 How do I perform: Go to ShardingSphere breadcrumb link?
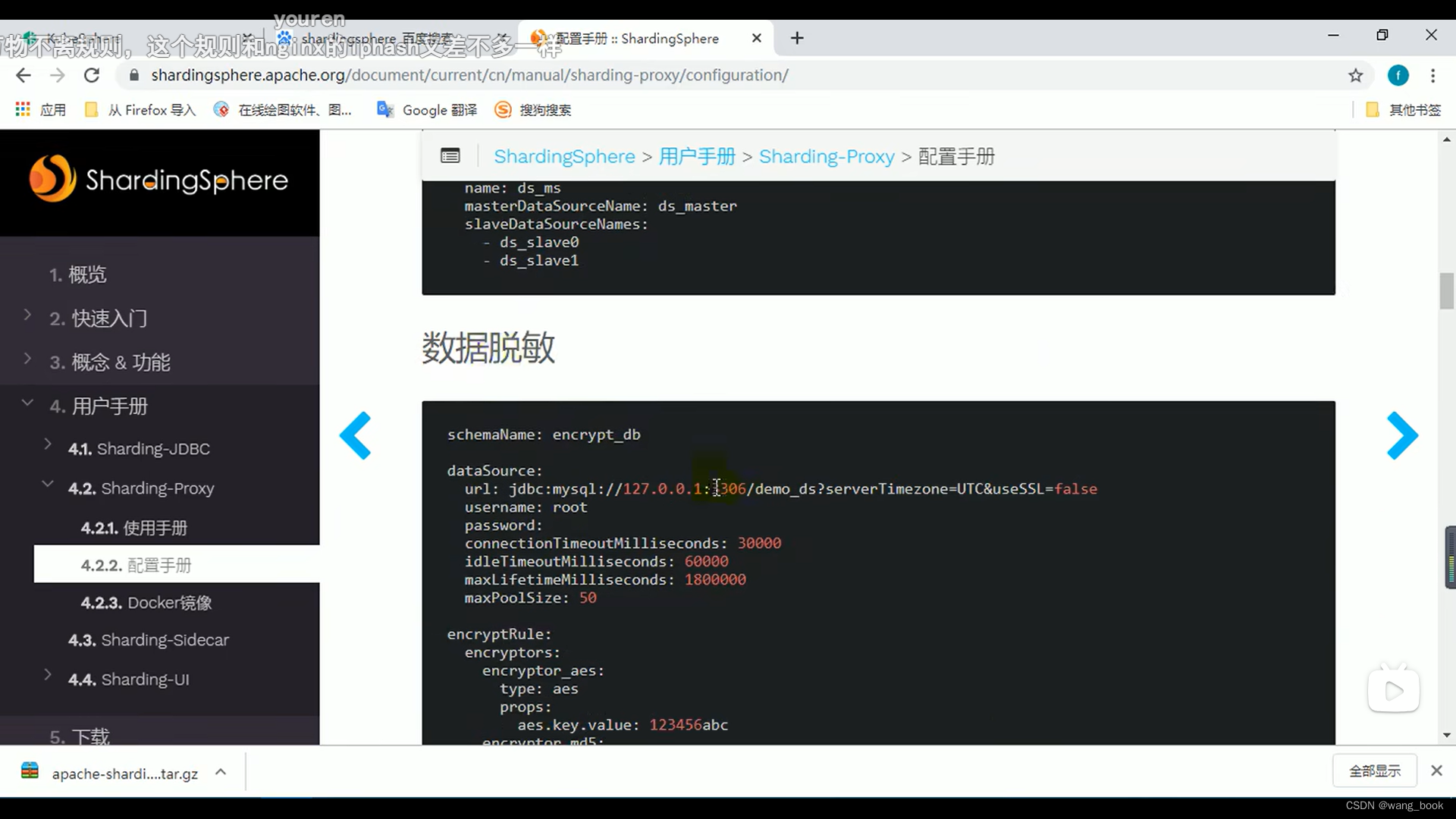click(x=564, y=156)
